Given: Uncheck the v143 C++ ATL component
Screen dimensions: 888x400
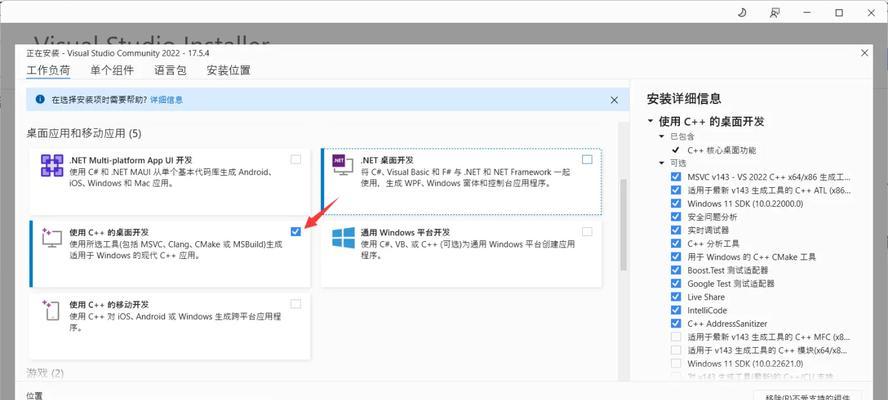Looking at the screenshot, I should pyautogui.click(x=676, y=190).
